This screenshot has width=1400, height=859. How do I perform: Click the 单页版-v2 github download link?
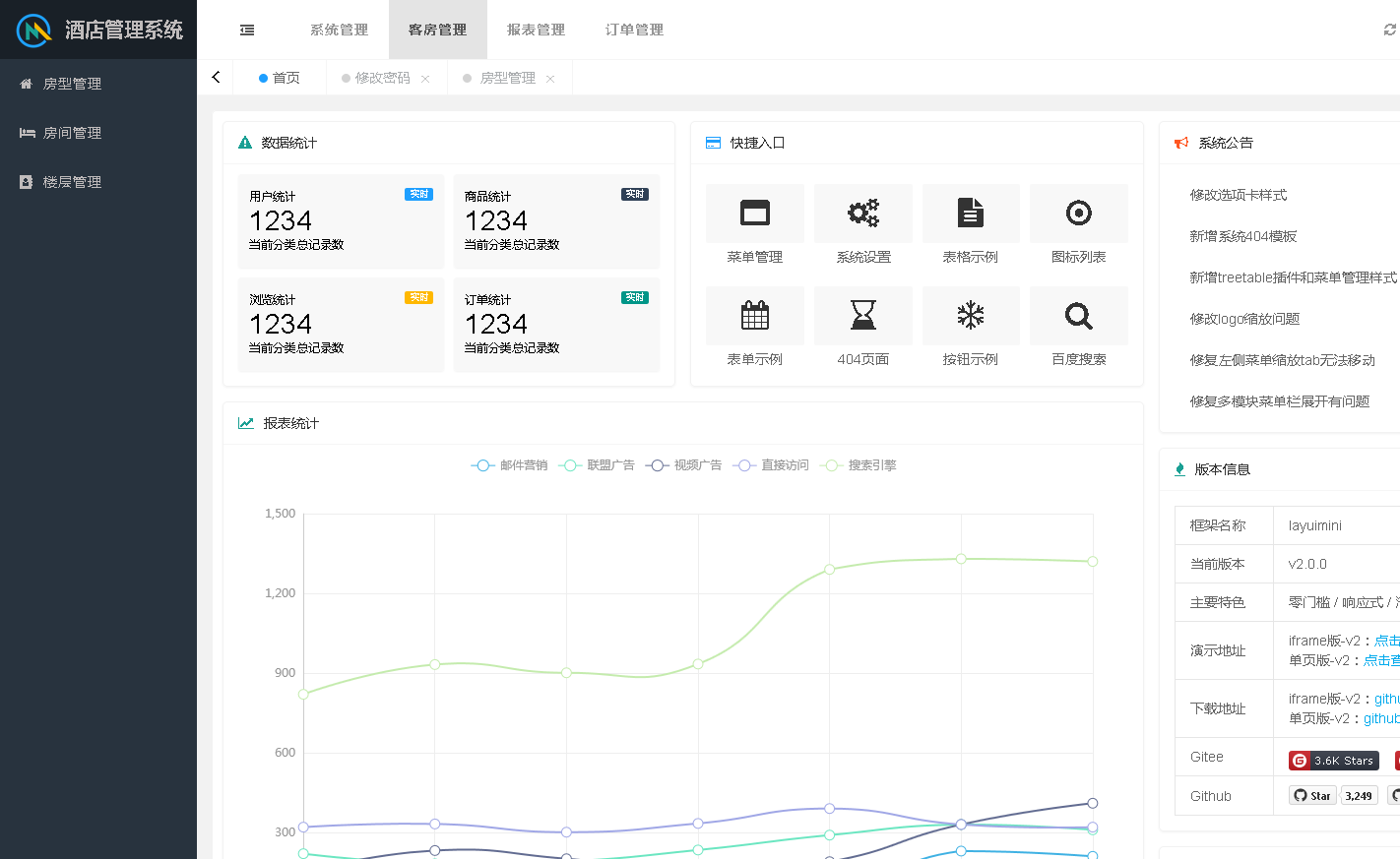tap(1381, 718)
